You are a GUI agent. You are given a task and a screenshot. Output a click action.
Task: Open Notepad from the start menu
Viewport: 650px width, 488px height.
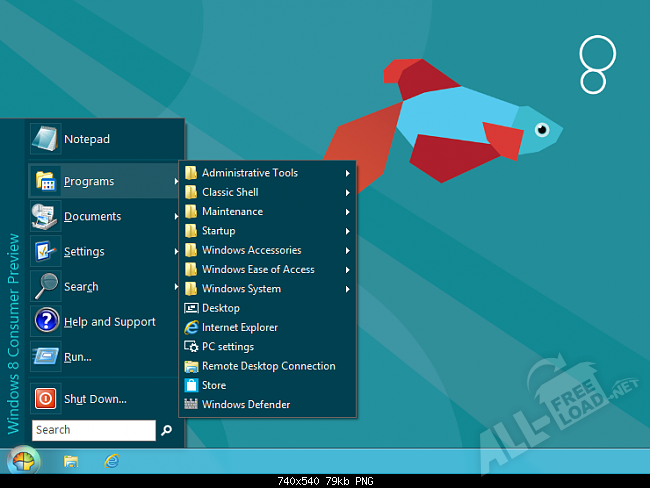point(86,139)
